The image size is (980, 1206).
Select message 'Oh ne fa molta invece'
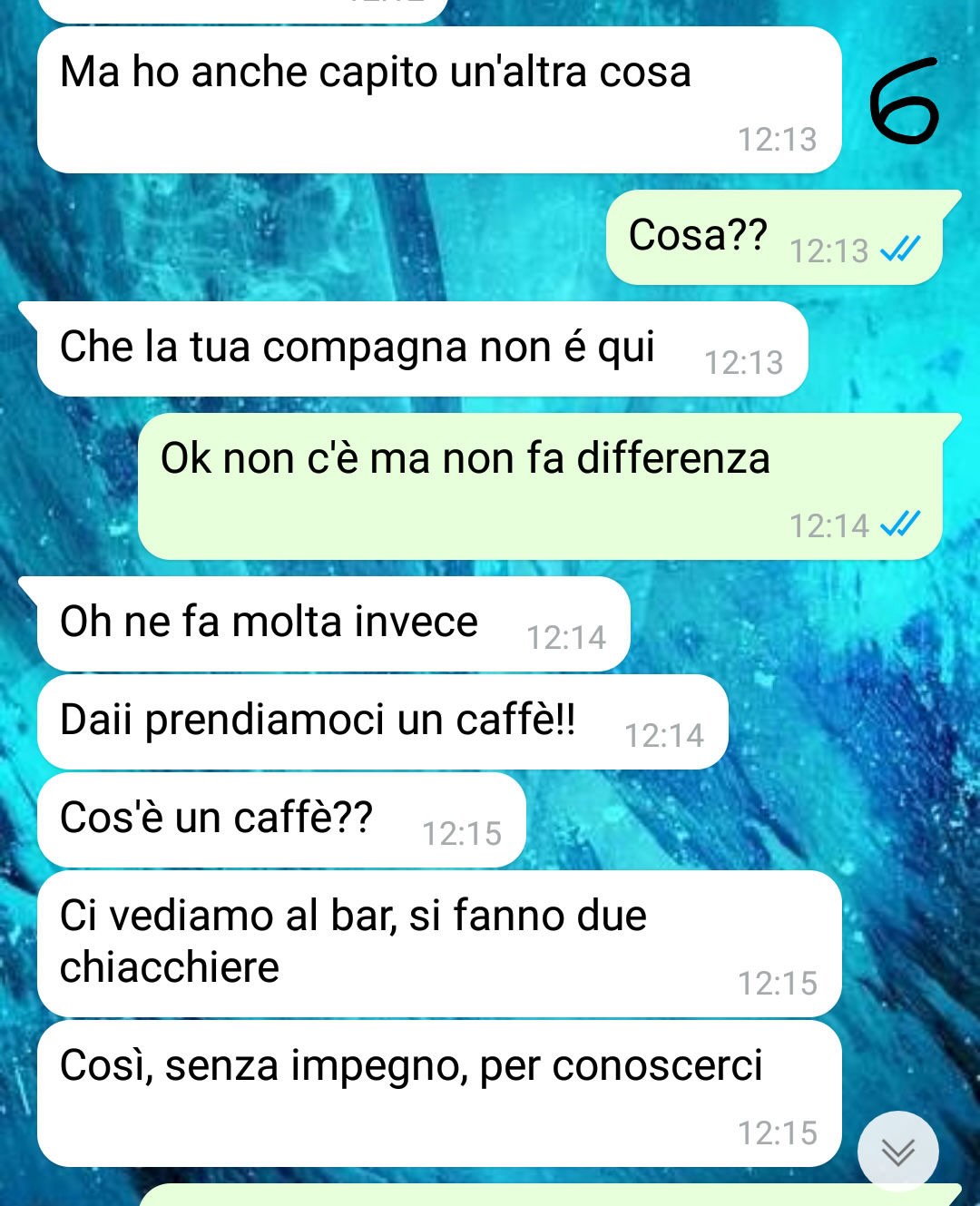coord(333,624)
